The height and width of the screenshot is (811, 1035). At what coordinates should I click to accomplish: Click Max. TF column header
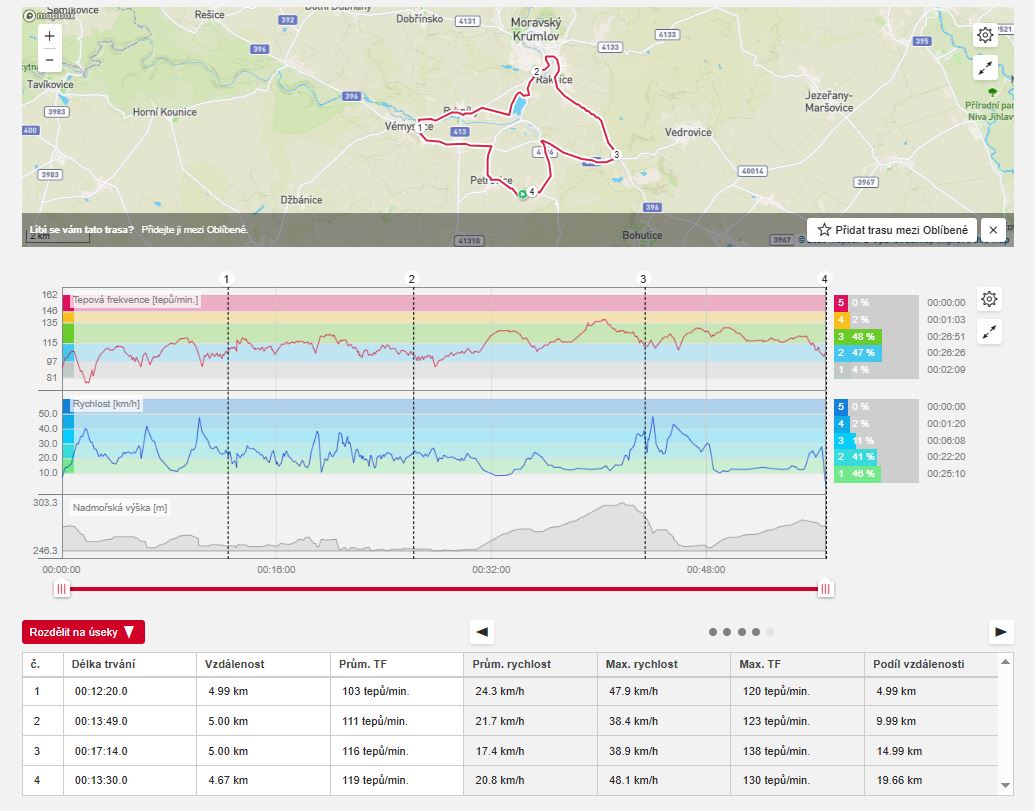[797, 665]
